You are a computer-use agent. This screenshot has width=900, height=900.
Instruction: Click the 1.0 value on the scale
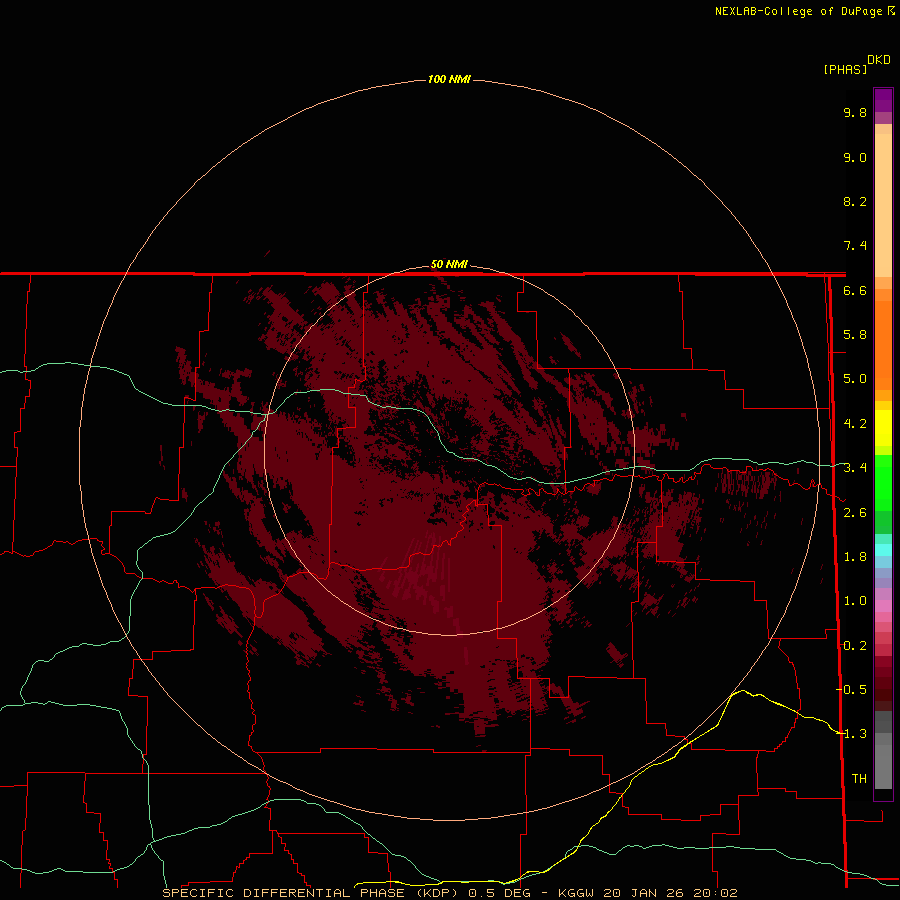[855, 601]
